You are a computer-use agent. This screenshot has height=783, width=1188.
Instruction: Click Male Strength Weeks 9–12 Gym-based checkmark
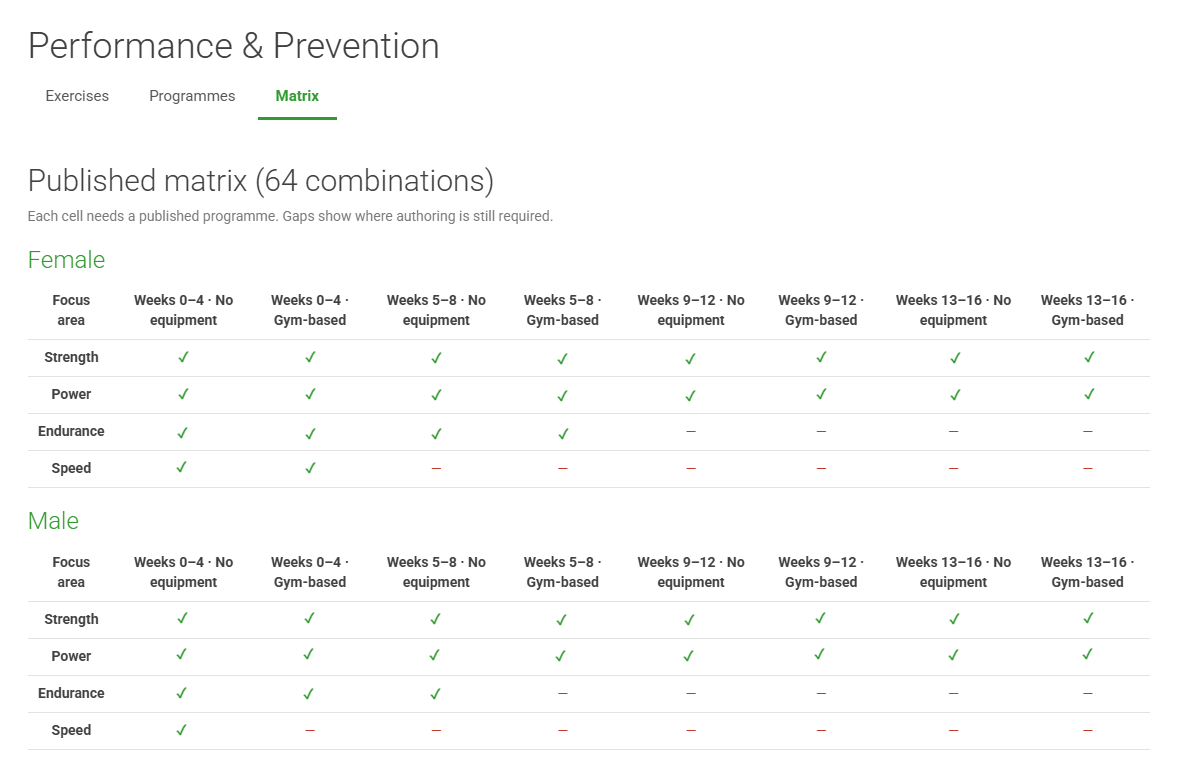pos(821,619)
